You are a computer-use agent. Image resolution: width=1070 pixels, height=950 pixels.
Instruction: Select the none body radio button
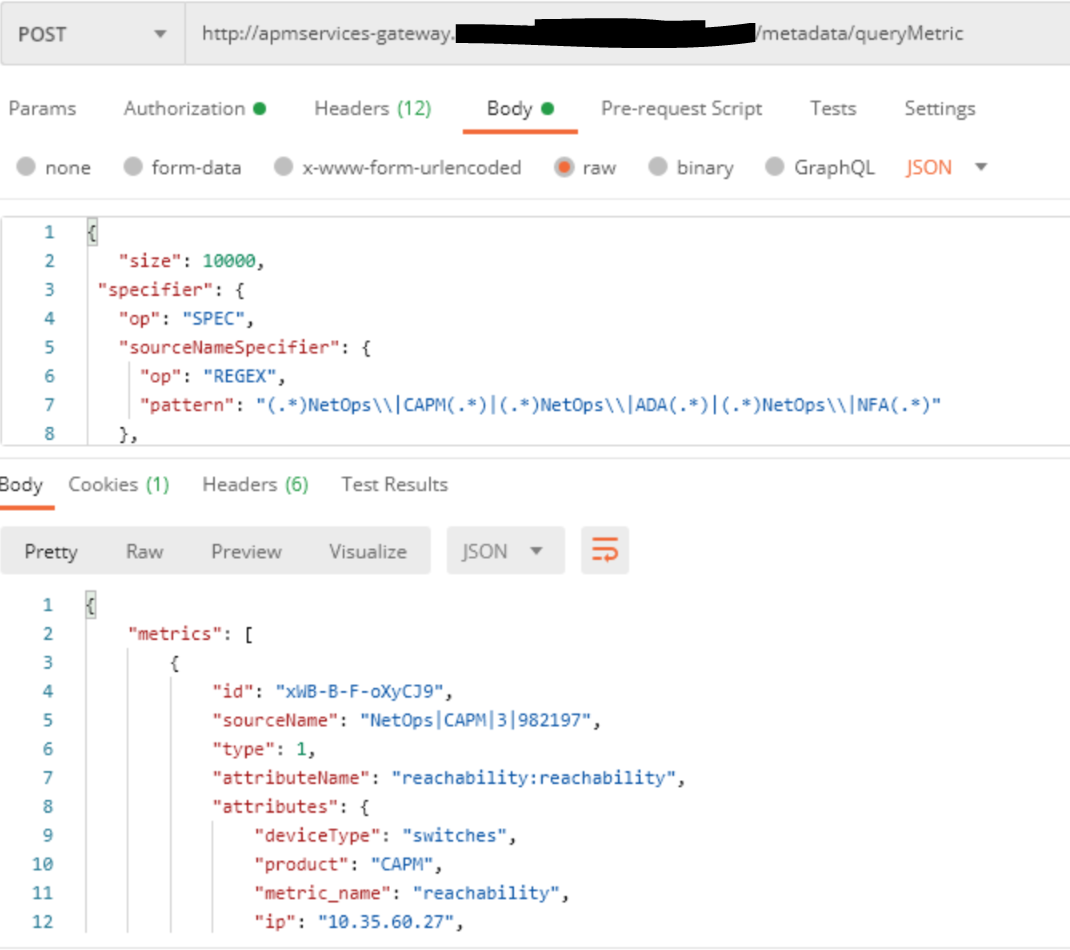26,167
